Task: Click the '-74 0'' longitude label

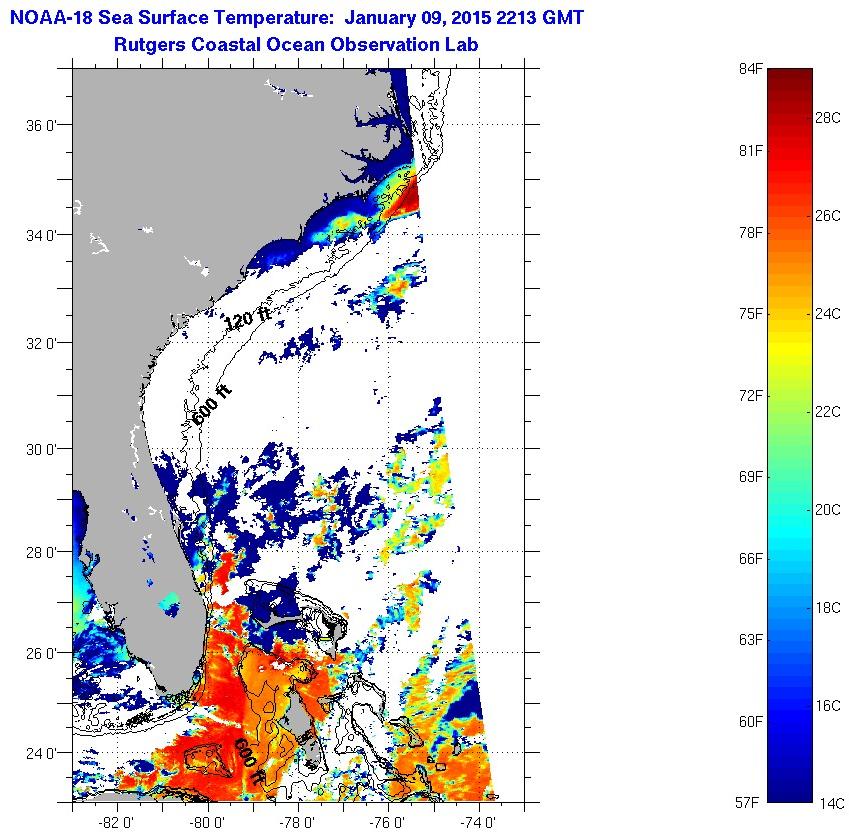Action: click(478, 822)
